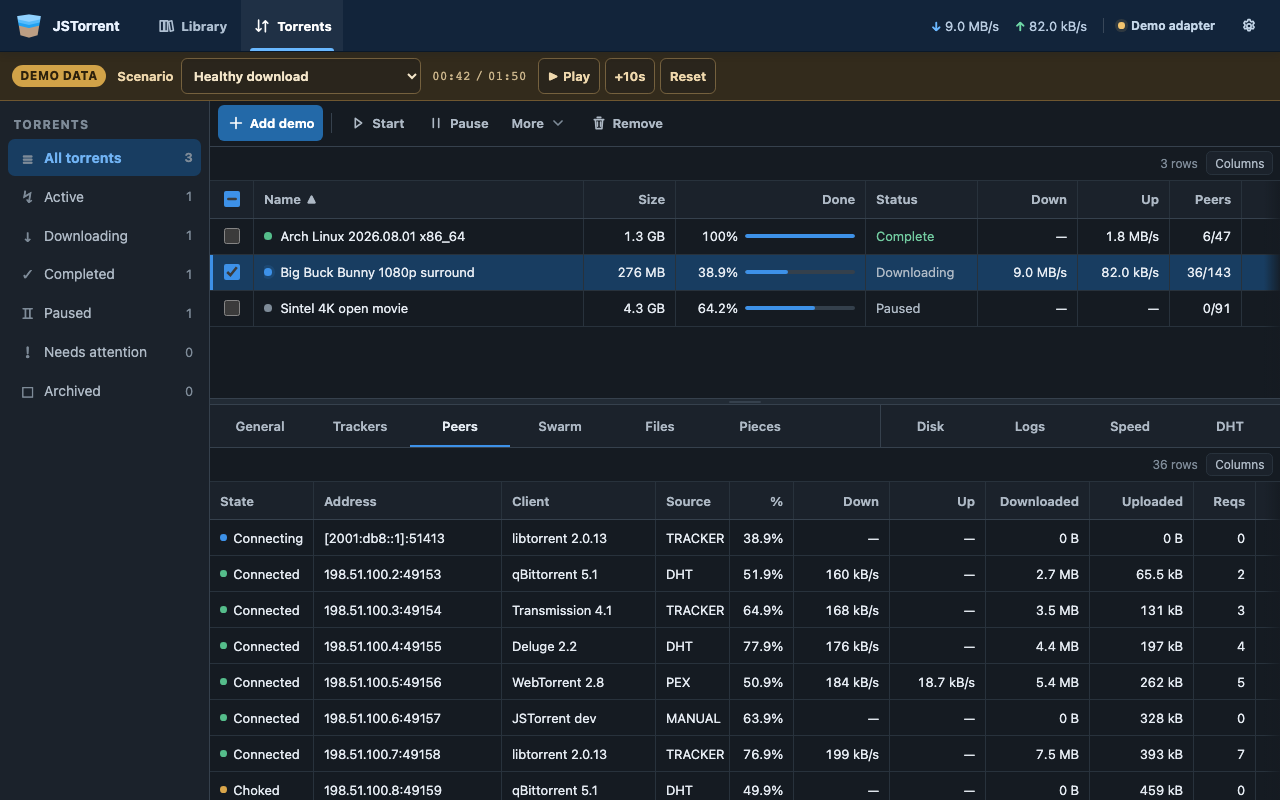Click the trash icon on Remove

[x=599, y=123]
